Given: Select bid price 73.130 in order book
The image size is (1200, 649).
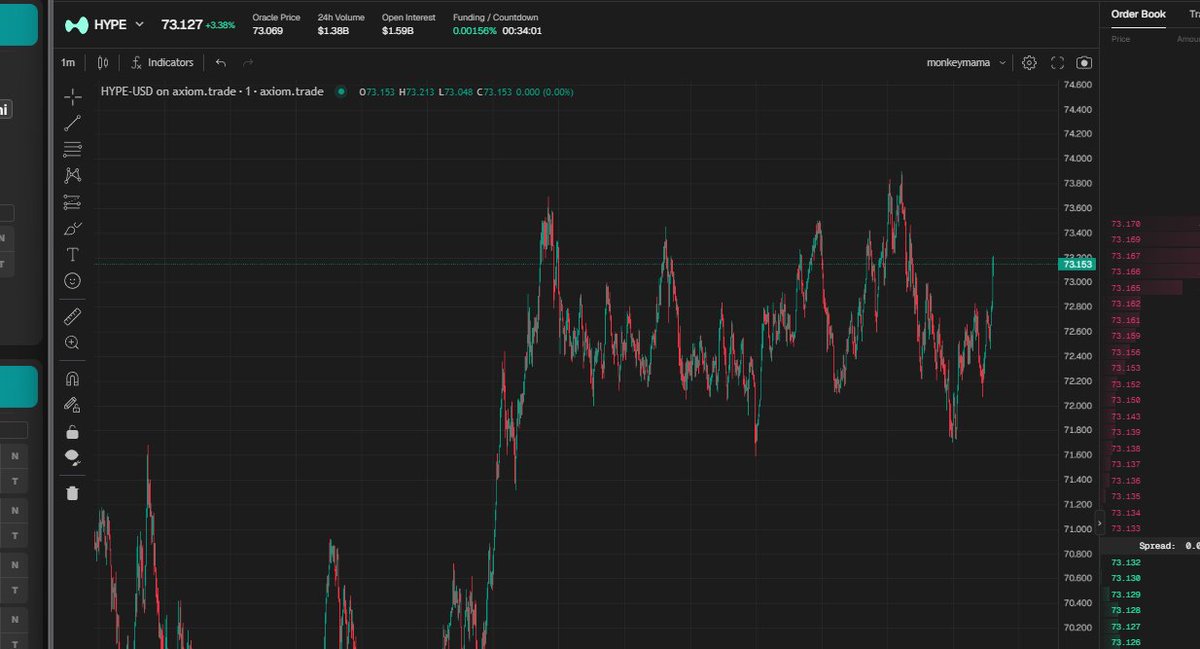Looking at the screenshot, I should point(1126,578).
